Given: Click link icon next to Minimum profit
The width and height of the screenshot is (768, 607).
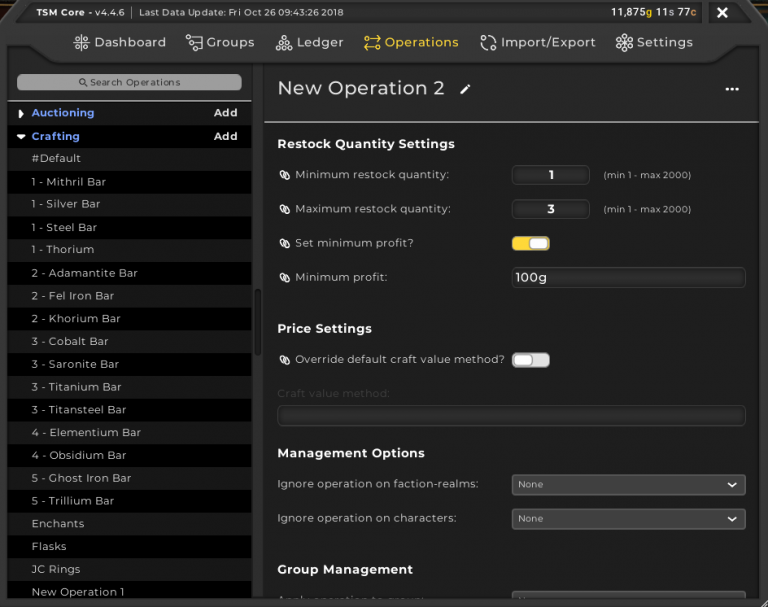Looking at the screenshot, I should tap(284, 277).
